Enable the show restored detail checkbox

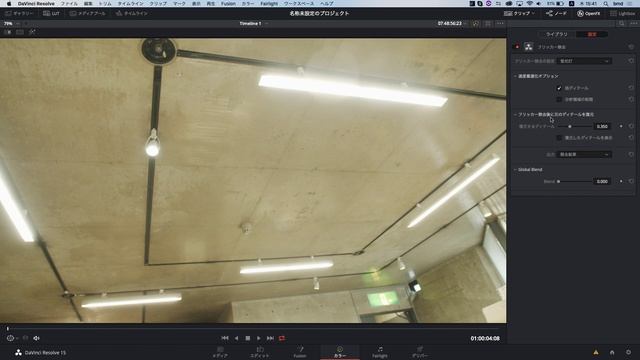point(559,138)
